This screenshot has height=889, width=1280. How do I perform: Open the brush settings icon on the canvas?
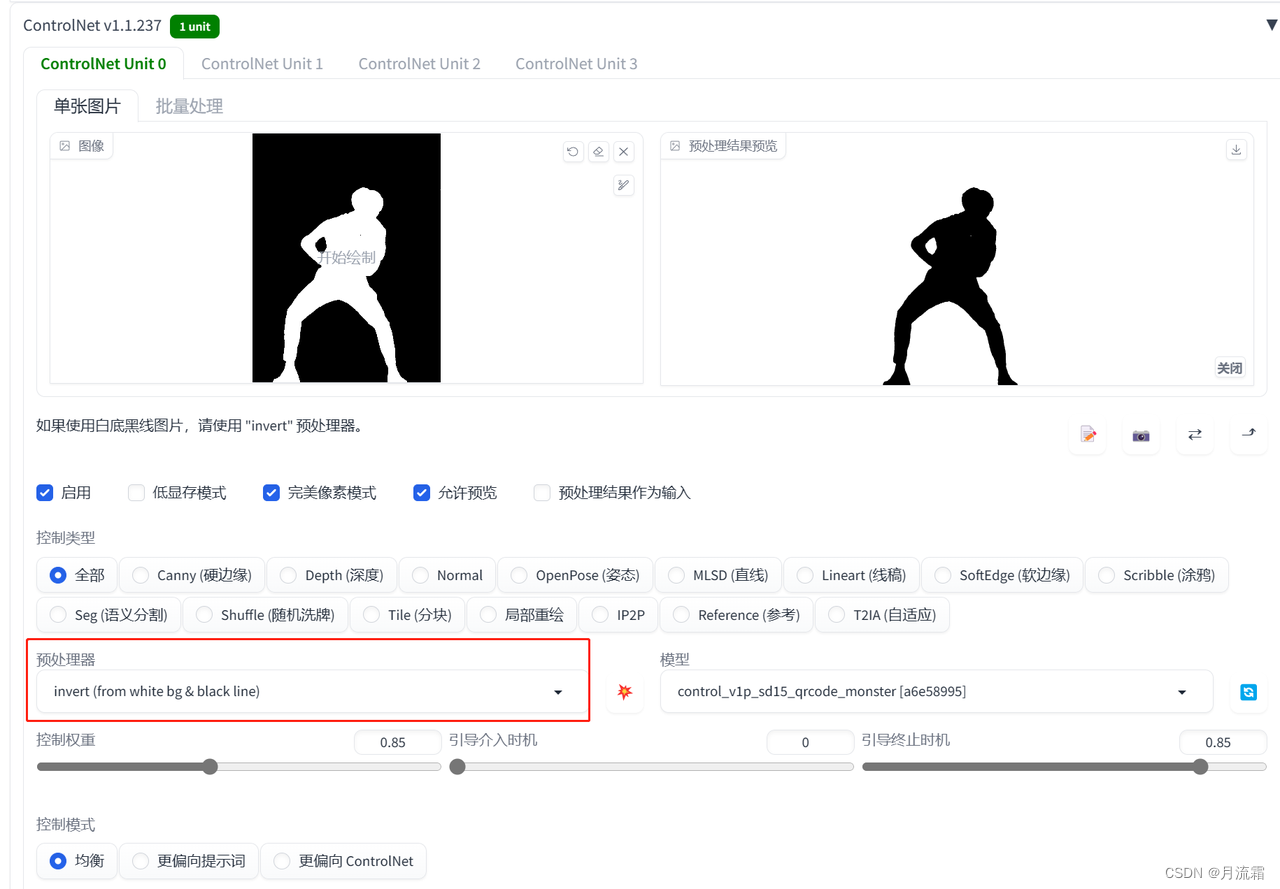point(624,185)
